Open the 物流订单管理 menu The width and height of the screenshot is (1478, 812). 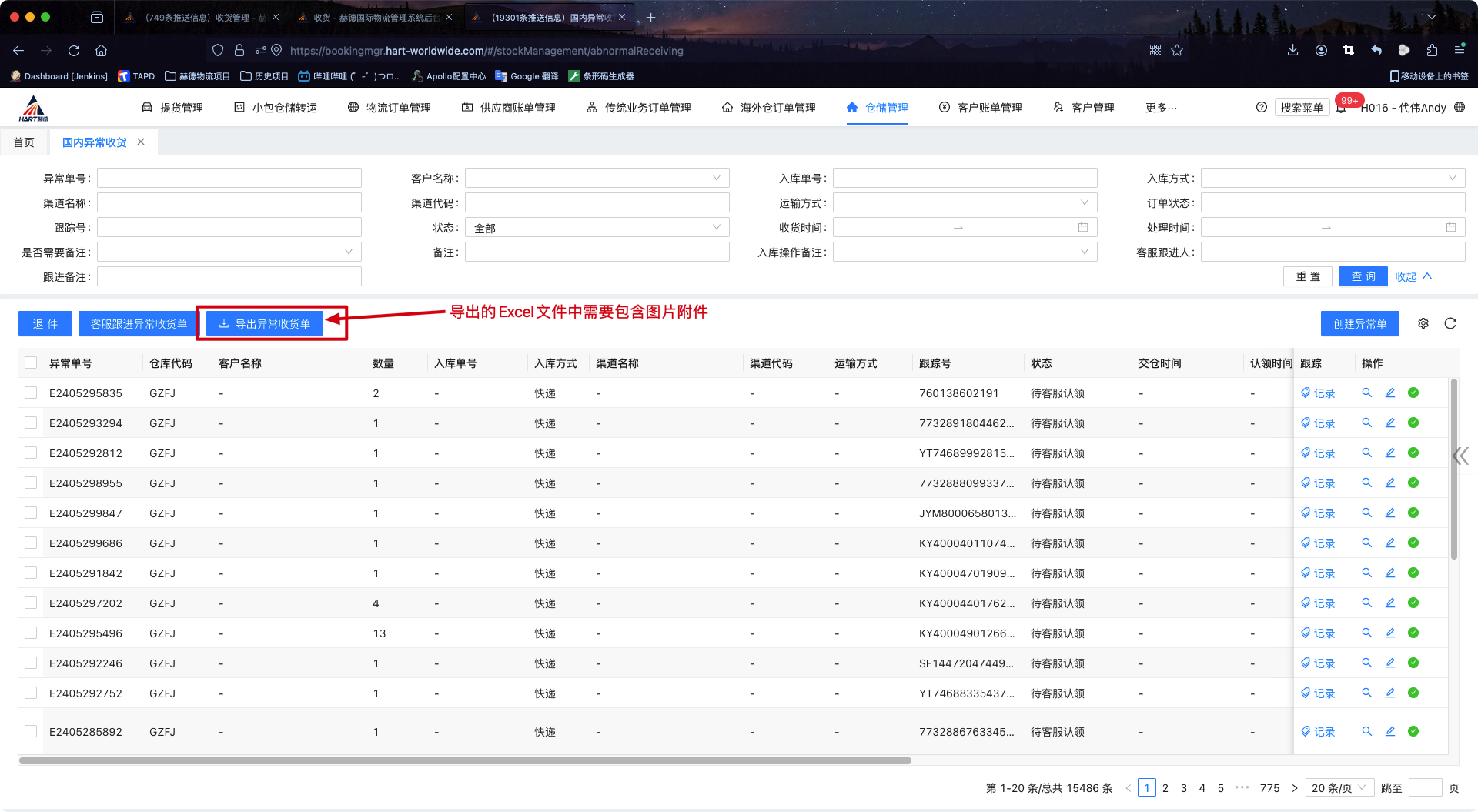point(390,108)
